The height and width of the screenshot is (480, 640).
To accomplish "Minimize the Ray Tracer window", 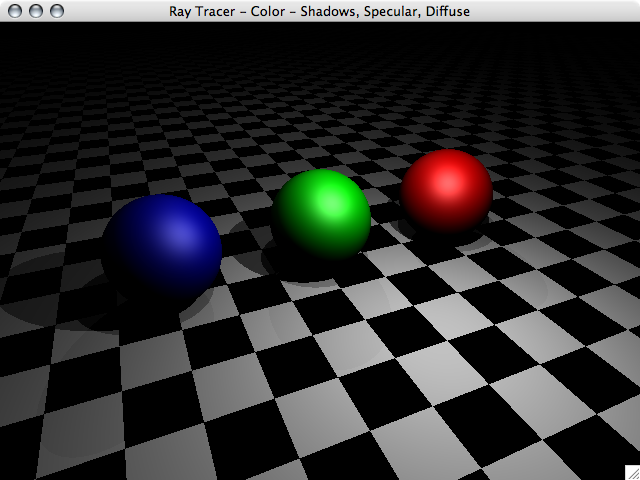I will [36, 11].
